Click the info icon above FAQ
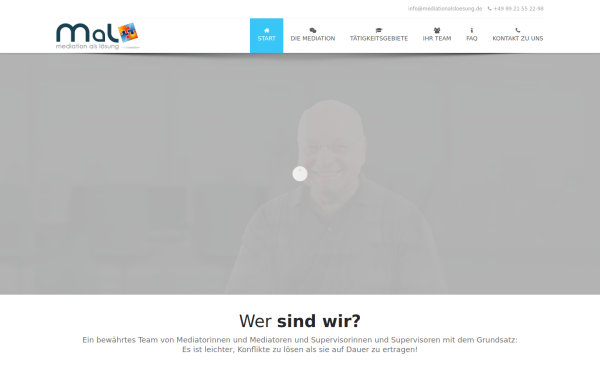Viewport: 600px width, 375px height. [x=472, y=30]
